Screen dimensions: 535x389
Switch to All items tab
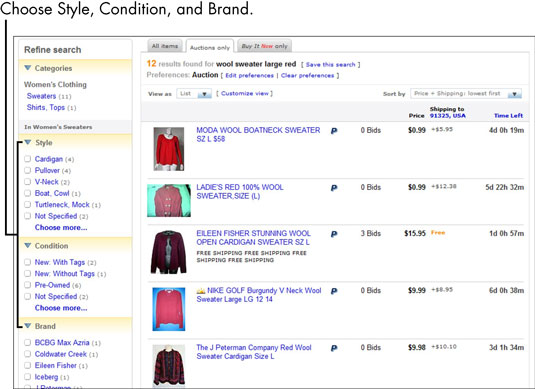click(165, 46)
